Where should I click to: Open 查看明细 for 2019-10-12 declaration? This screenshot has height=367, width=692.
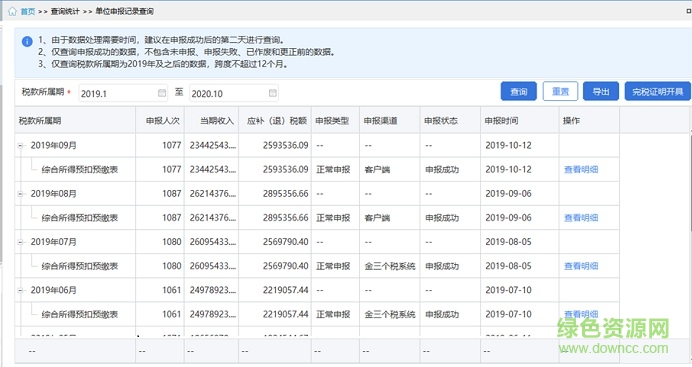coord(581,169)
